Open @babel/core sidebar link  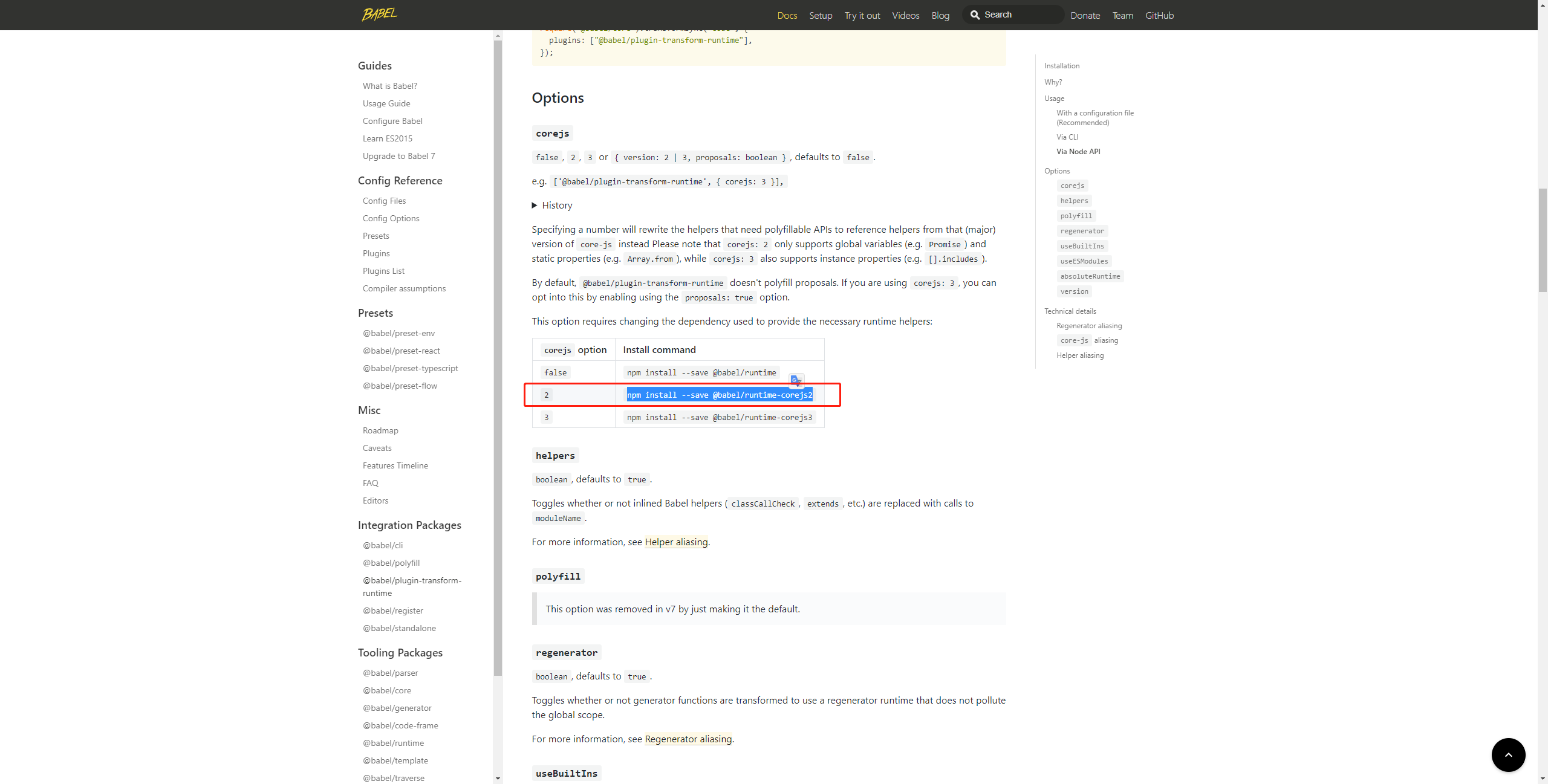387,690
